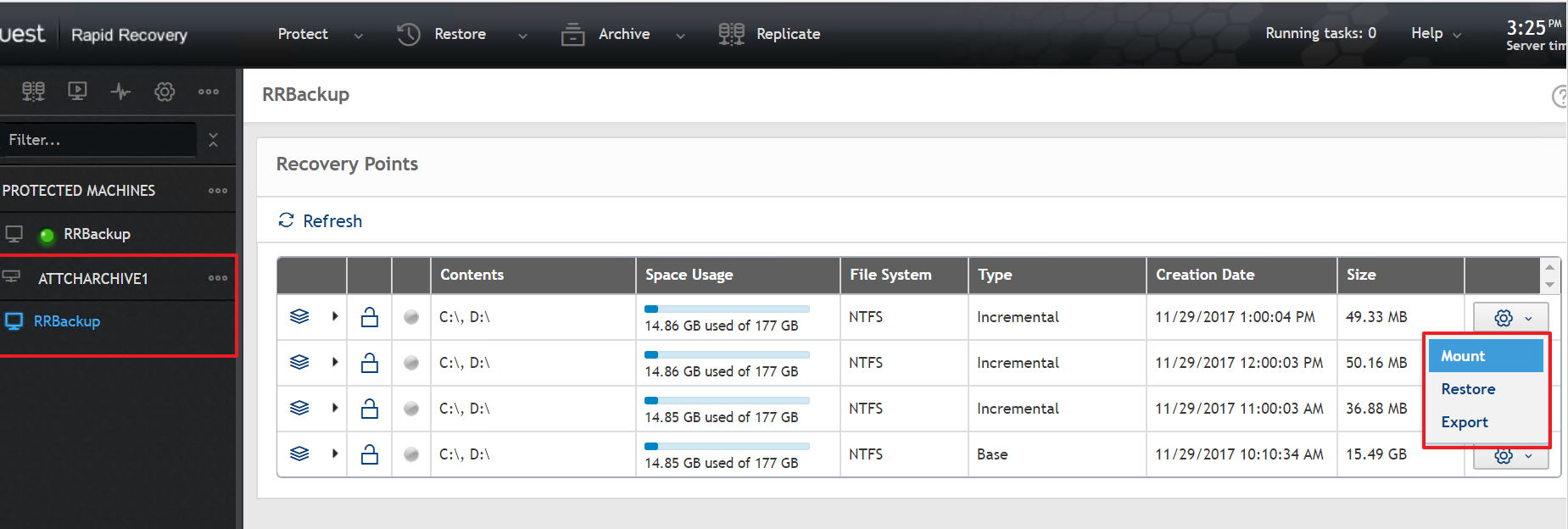Screen dimensions: 1568x529
Task: Click the more options ellipsis in left toolbar
Action: click(209, 92)
